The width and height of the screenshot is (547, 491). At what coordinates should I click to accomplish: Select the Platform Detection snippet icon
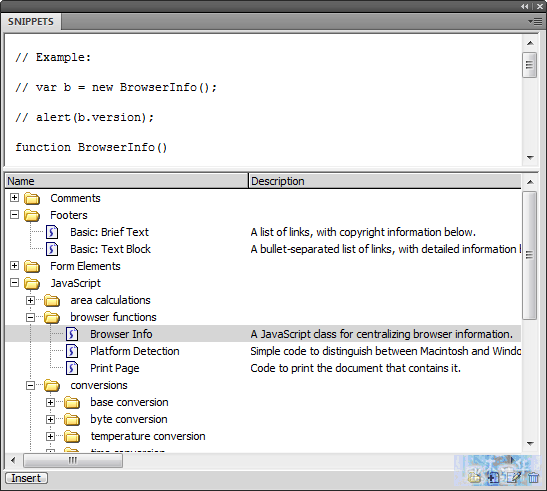tap(72, 351)
